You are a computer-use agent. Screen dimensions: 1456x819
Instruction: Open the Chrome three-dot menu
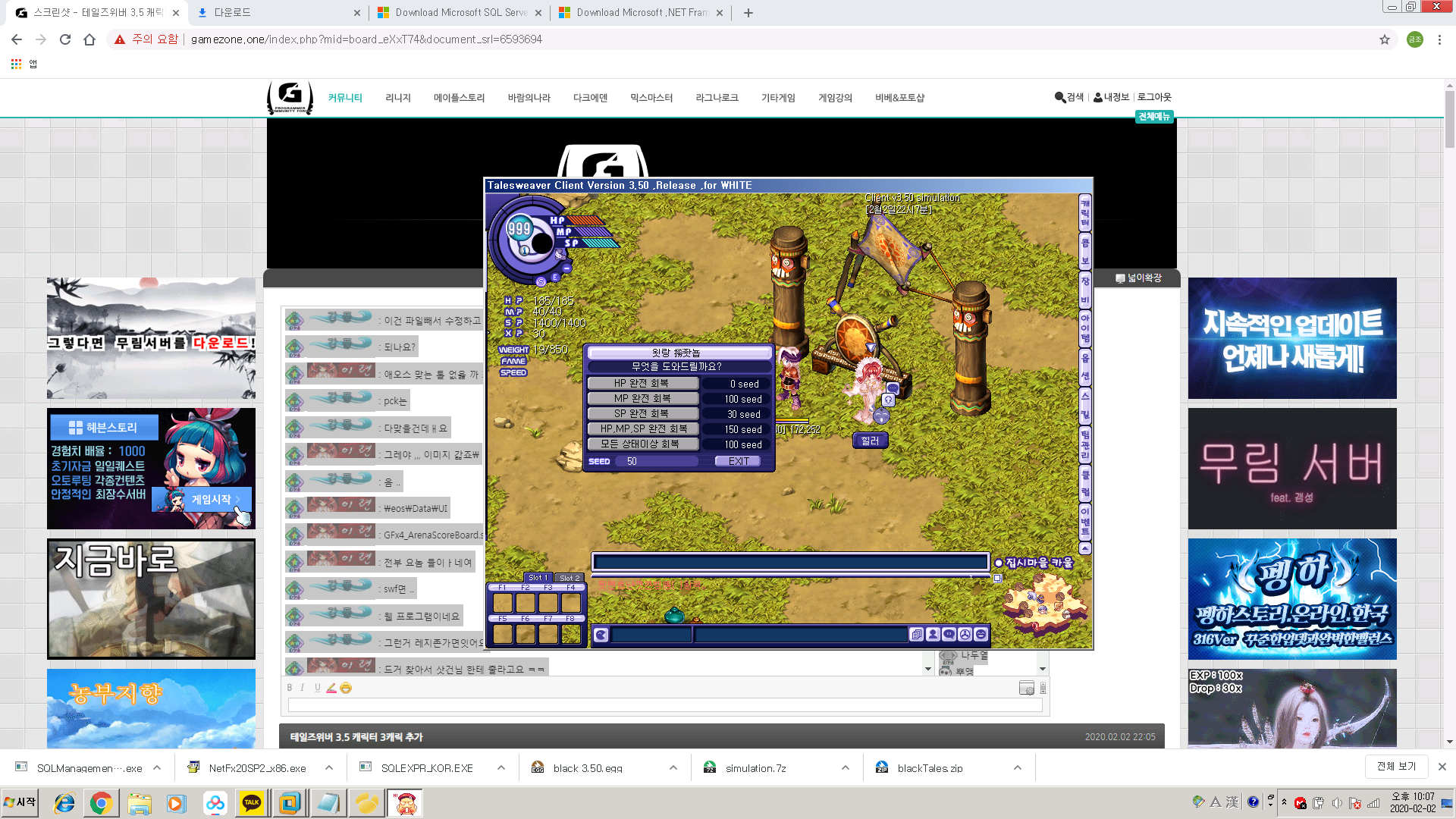pos(1439,39)
